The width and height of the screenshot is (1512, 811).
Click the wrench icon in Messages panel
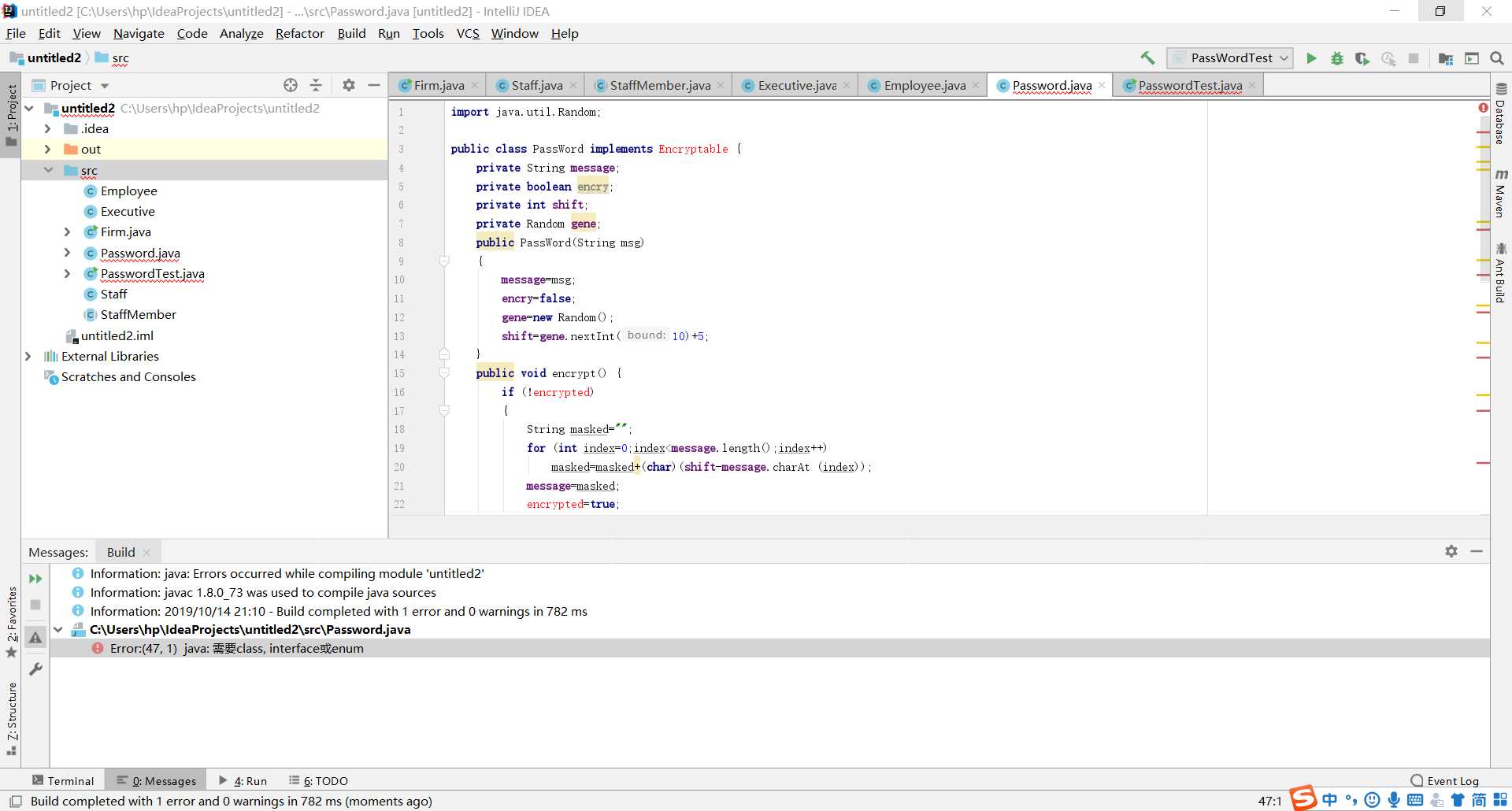point(35,669)
